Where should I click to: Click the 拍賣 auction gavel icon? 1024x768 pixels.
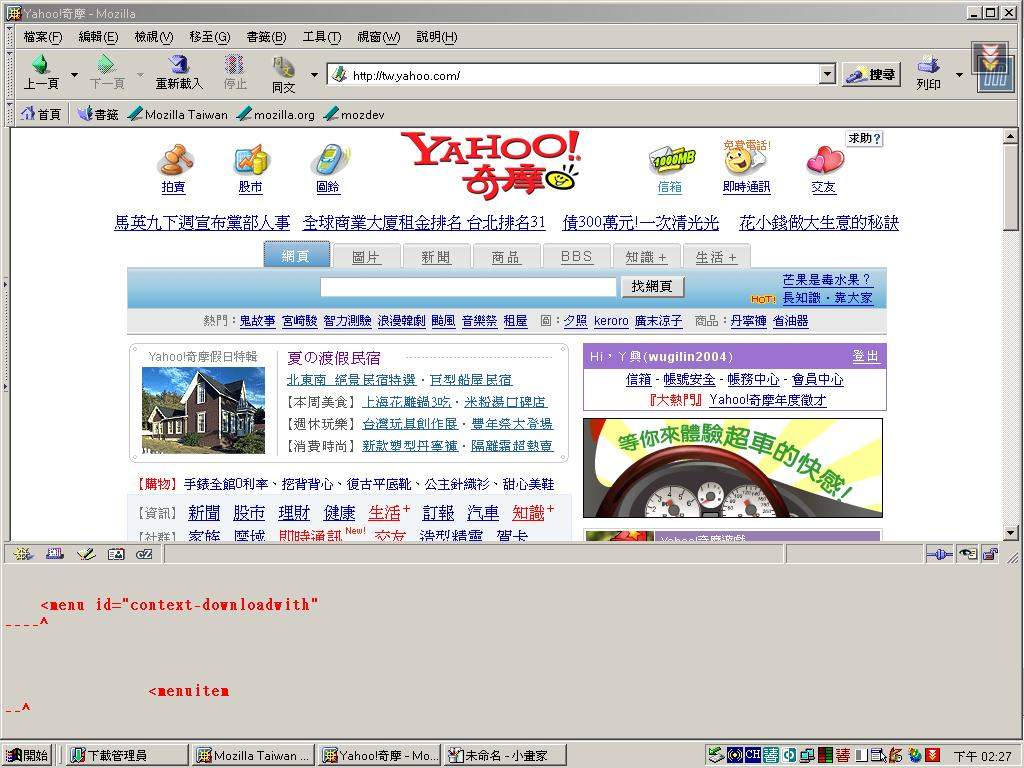174,161
